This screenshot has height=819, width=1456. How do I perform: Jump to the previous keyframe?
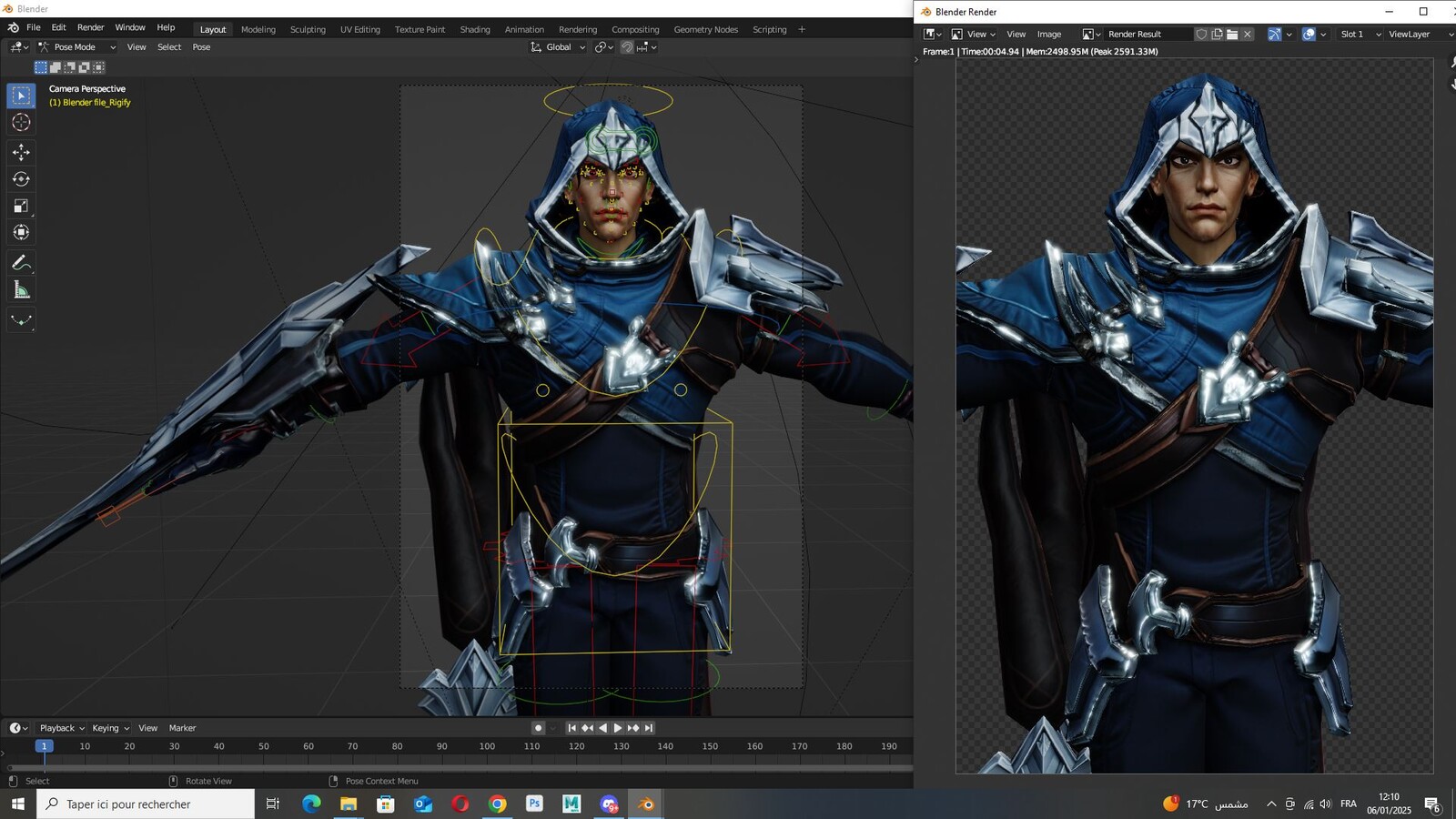pyautogui.click(x=587, y=728)
